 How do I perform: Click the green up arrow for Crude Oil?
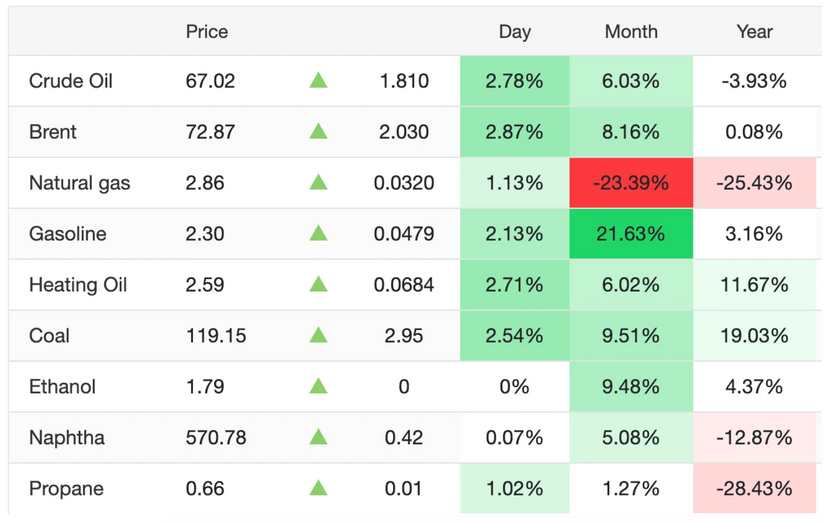(x=318, y=81)
